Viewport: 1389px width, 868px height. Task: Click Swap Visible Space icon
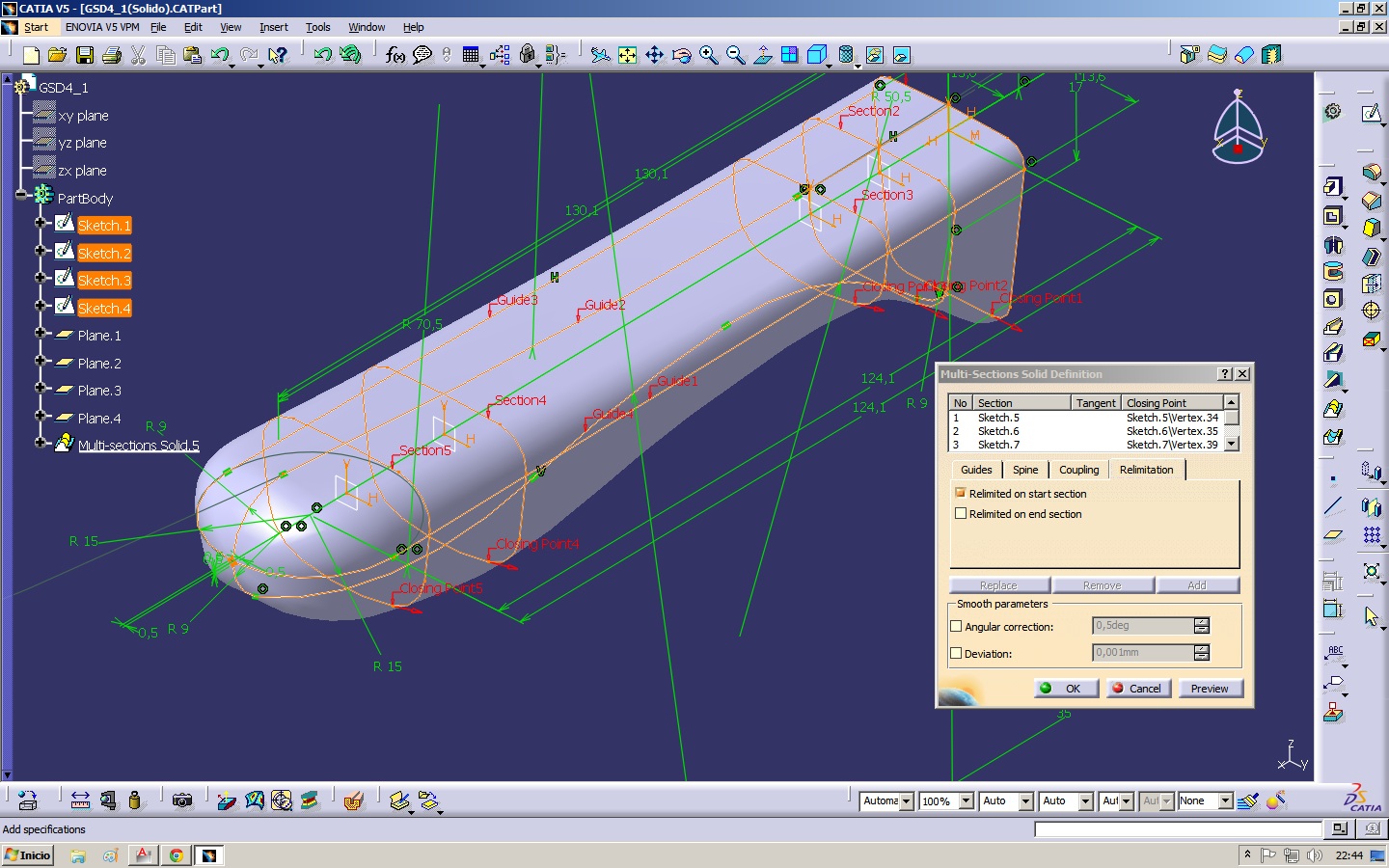tap(901, 55)
